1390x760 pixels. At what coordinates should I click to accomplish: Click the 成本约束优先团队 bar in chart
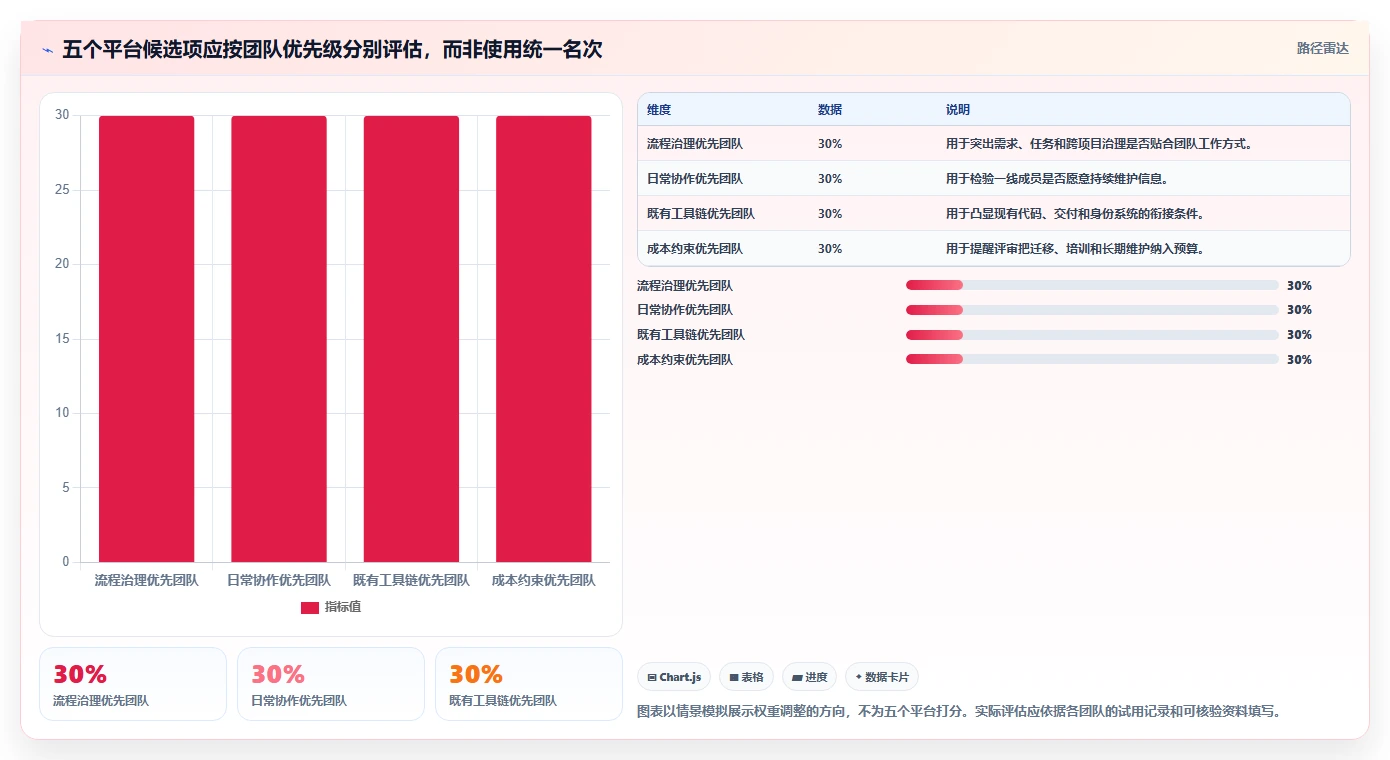pos(544,339)
